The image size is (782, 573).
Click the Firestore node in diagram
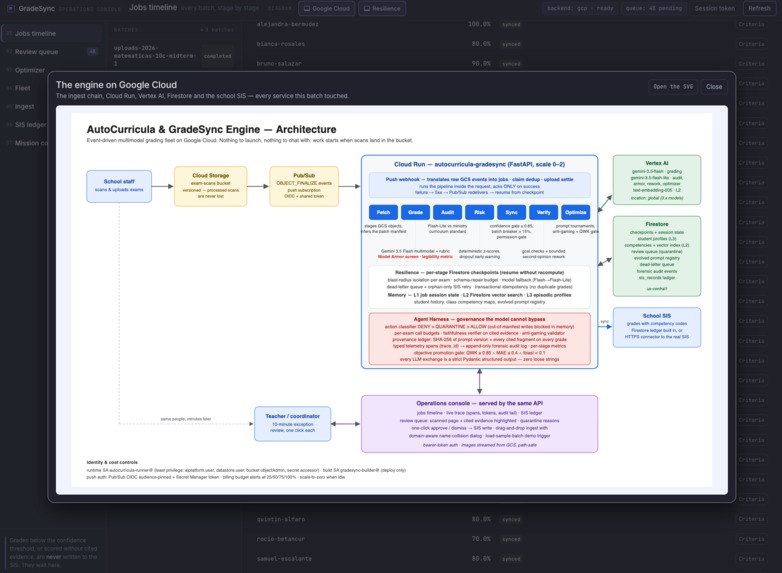(657, 256)
